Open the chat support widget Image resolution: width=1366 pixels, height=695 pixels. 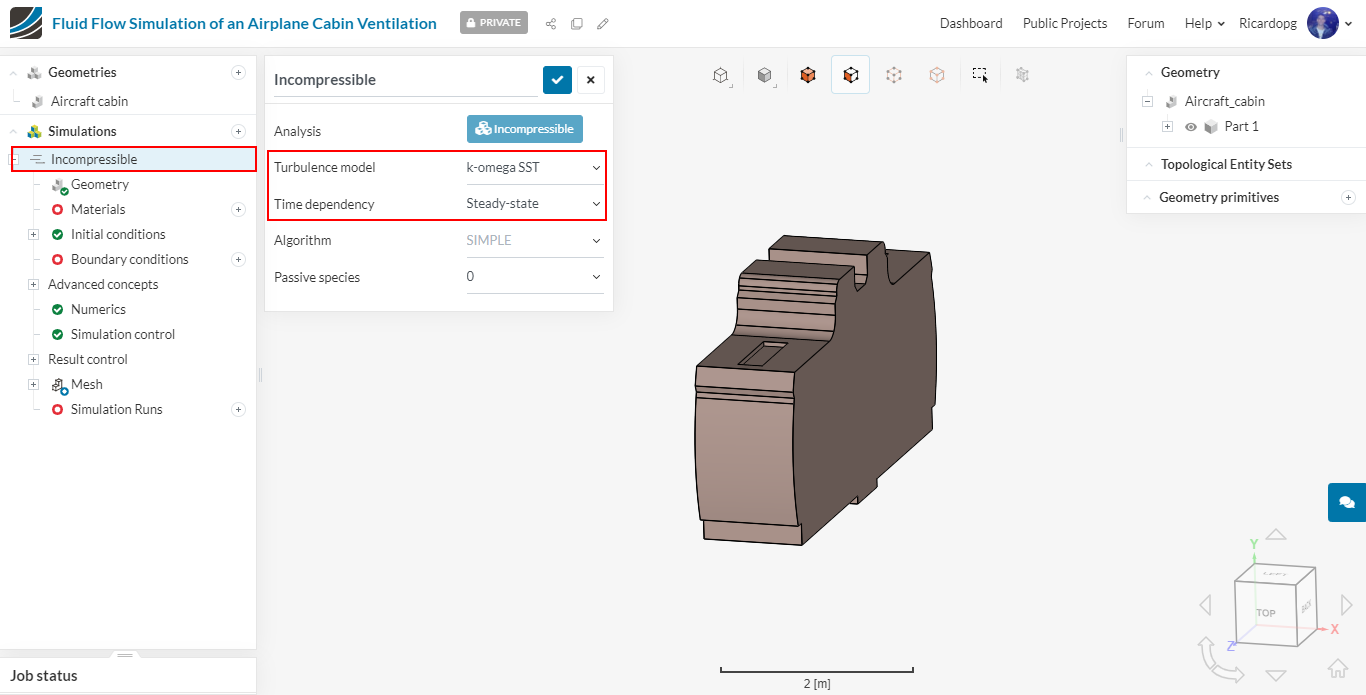pos(1346,502)
